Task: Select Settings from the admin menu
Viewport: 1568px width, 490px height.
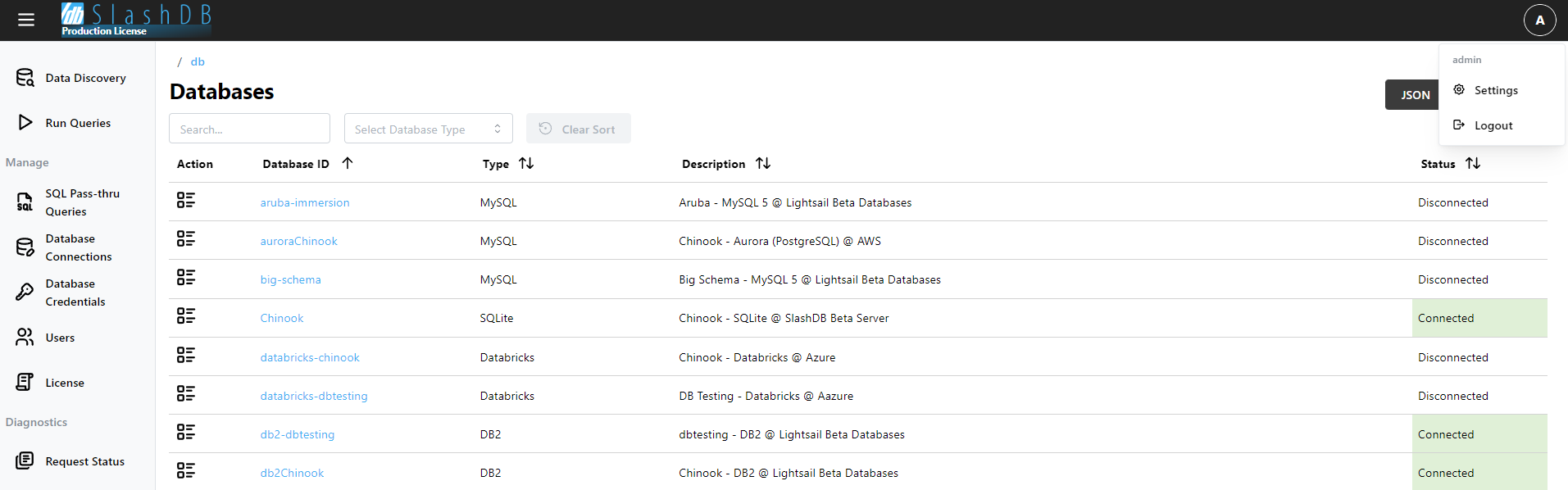Action: click(x=1495, y=90)
